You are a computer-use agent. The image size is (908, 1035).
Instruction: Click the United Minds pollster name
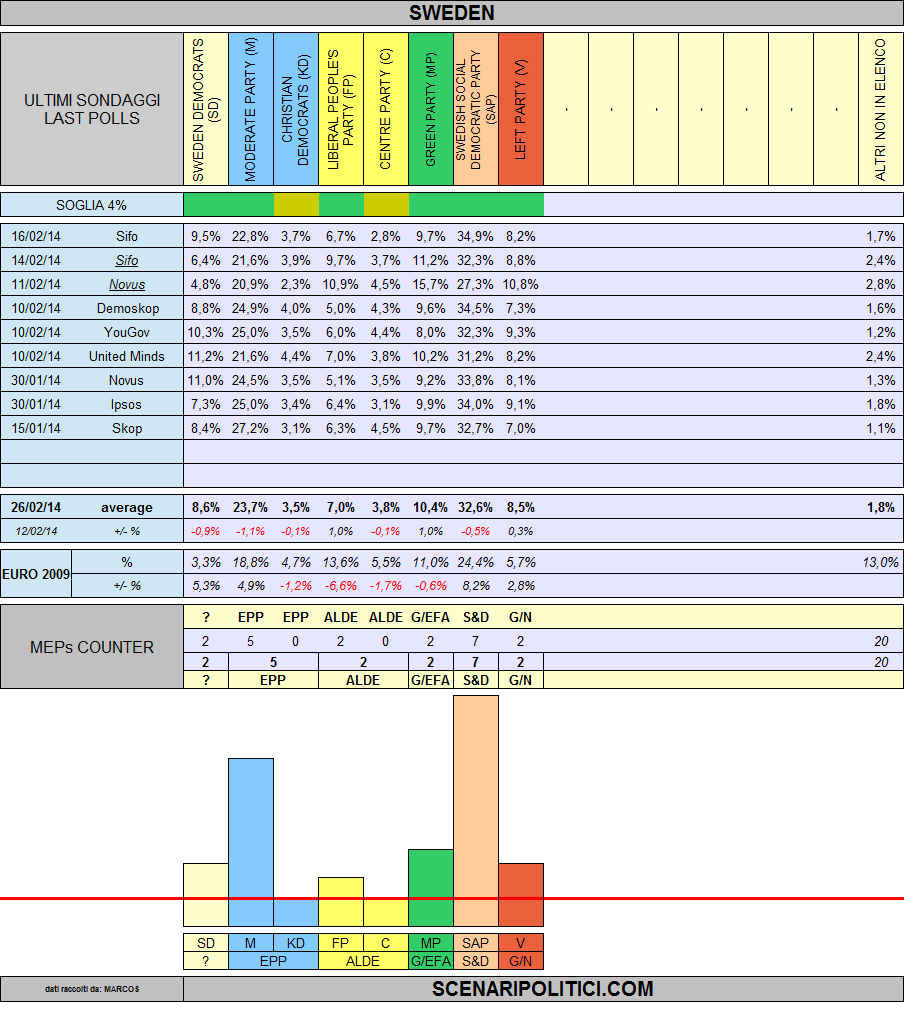pos(127,356)
